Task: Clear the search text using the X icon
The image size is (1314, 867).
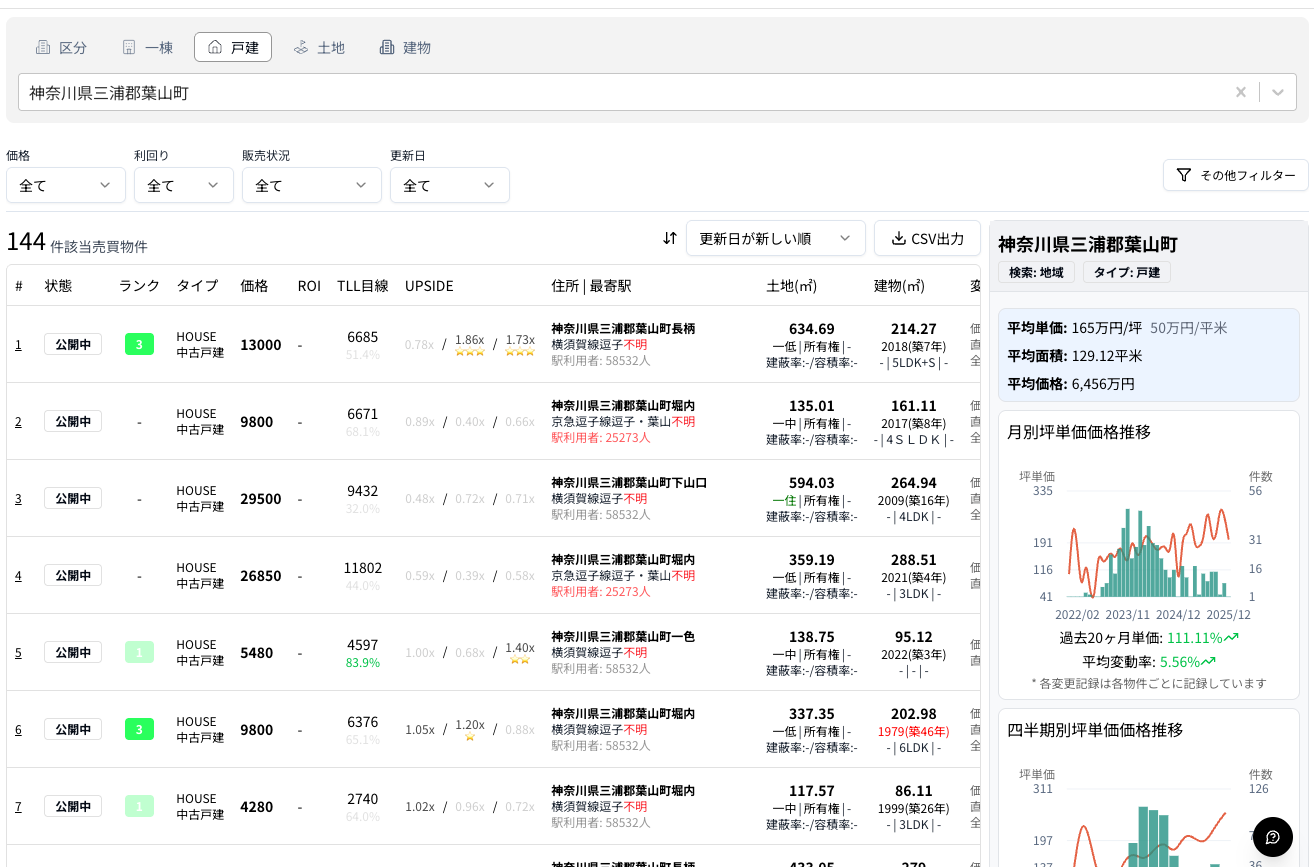Action: click(x=1240, y=91)
